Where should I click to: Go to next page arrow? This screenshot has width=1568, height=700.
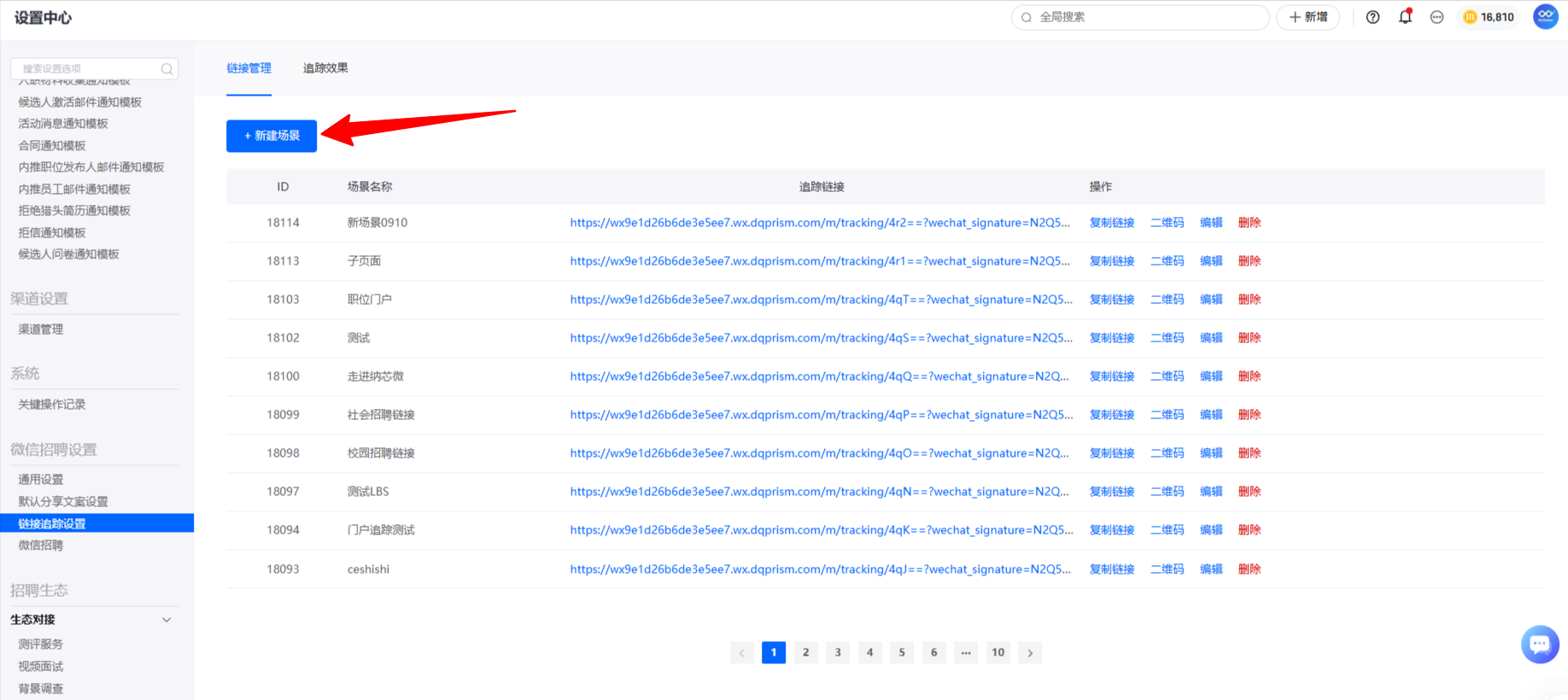[1030, 653]
